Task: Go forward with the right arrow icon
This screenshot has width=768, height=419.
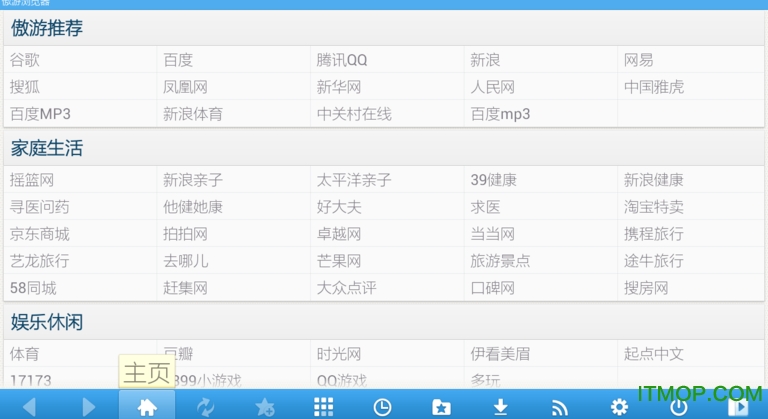Action: click(x=88, y=406)
